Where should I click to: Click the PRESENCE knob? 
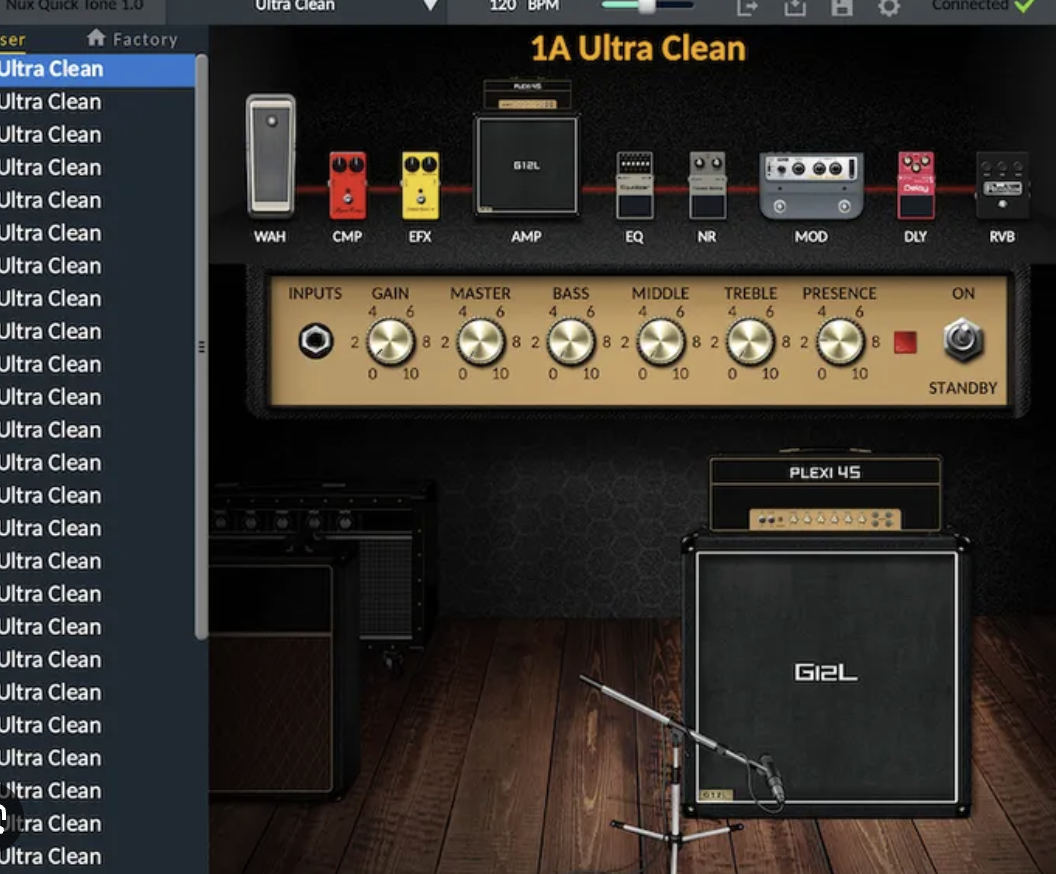(840, 341)
